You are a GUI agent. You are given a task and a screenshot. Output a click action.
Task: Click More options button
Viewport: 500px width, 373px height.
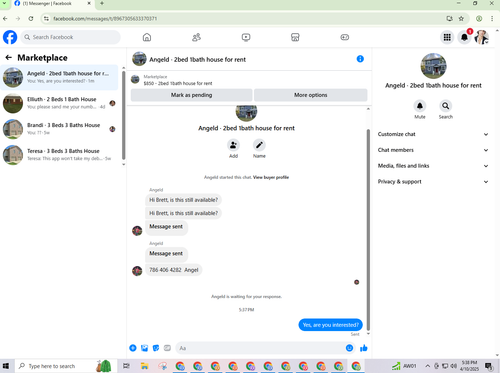(x=310, y=95)
